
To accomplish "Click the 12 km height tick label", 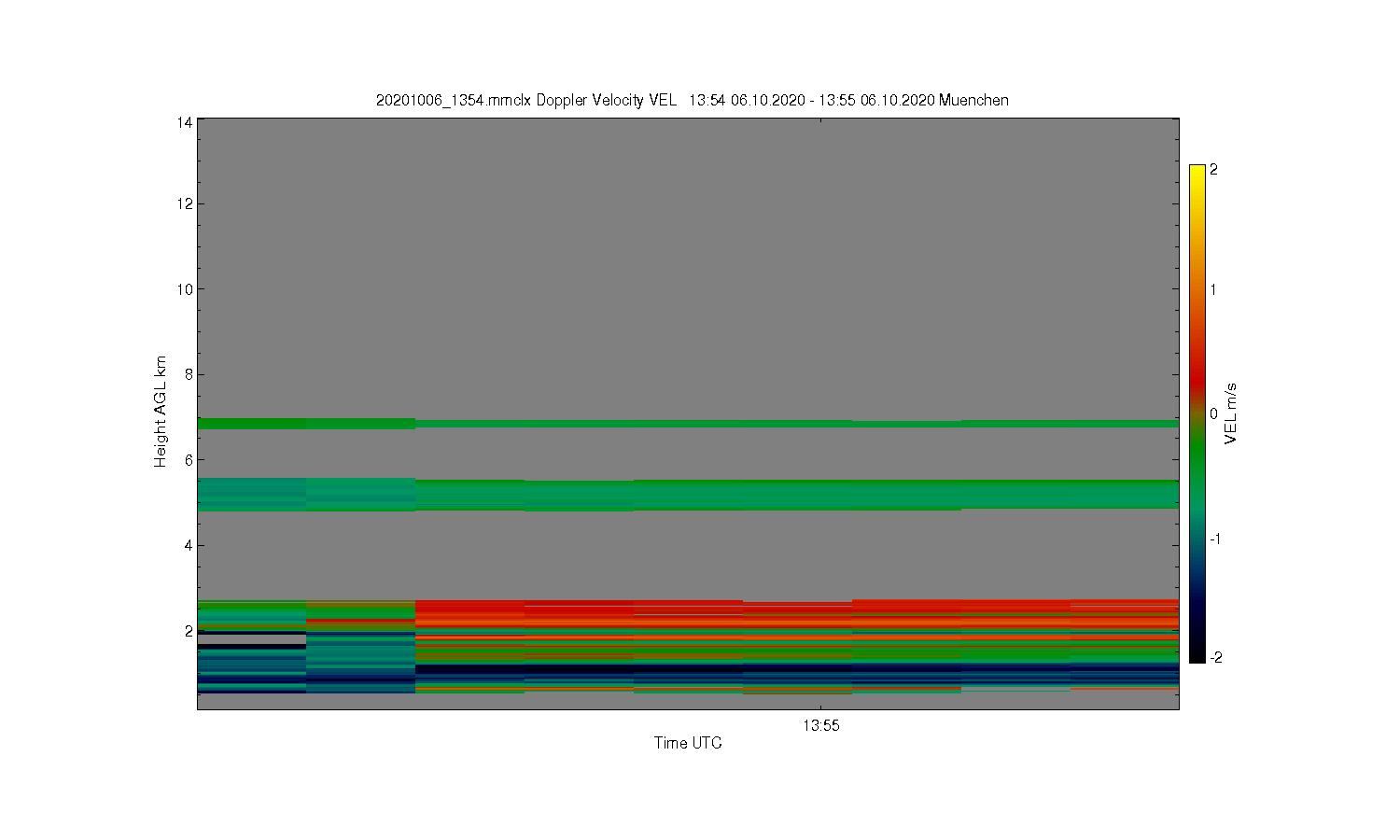I will coord(185,204).
